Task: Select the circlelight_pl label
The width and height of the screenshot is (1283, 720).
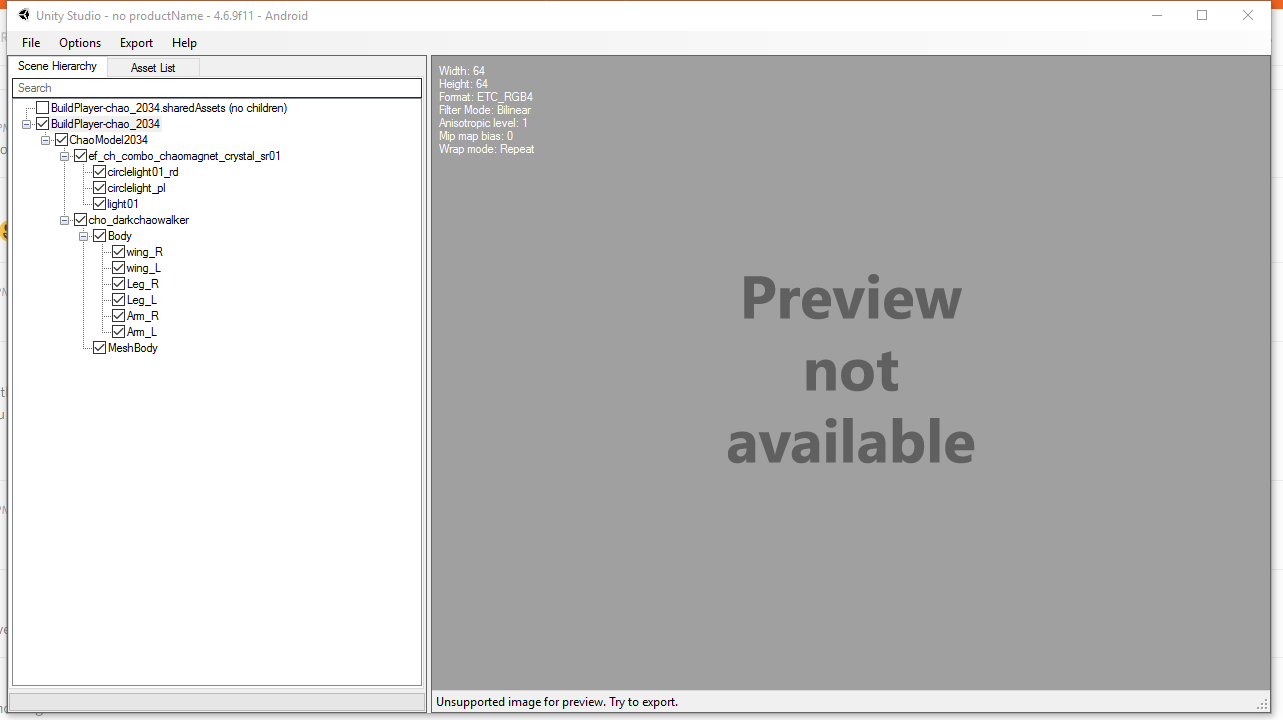Action: click(x=137, y=188)
